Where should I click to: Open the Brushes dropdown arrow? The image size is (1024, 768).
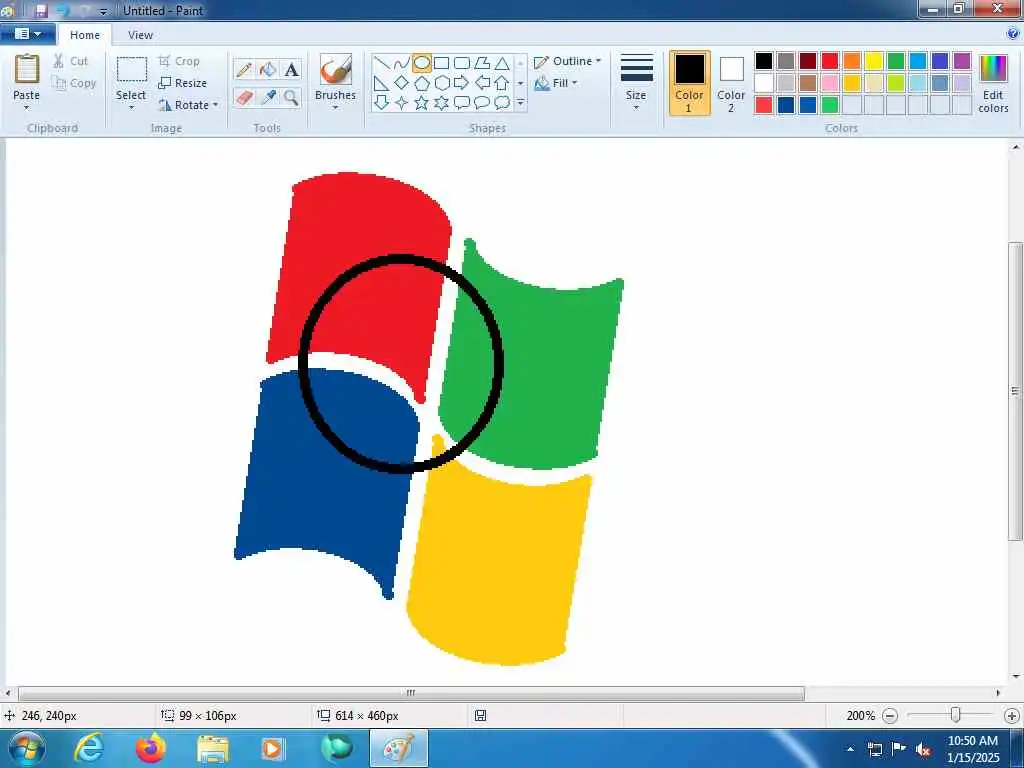335,108
